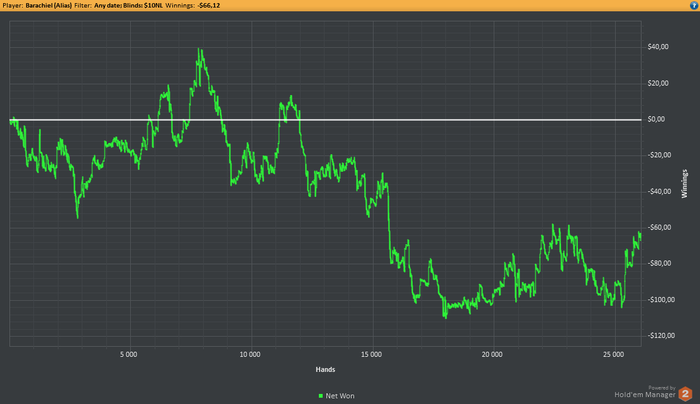Image resolution: width=700 pixels, height=404 pixels.
Task: Click the green Net Won legend swatch
Action: point(321,396)
